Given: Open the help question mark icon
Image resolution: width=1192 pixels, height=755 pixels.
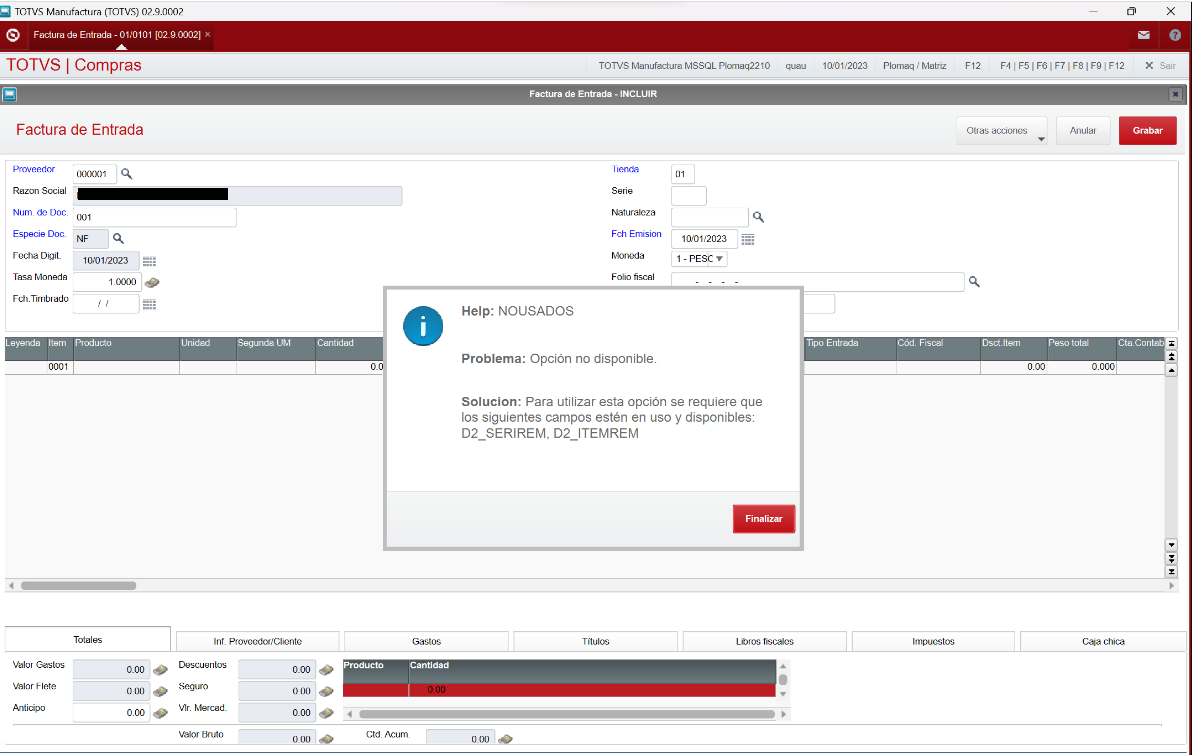Looking at the screenshot, I should point(1175,35).
